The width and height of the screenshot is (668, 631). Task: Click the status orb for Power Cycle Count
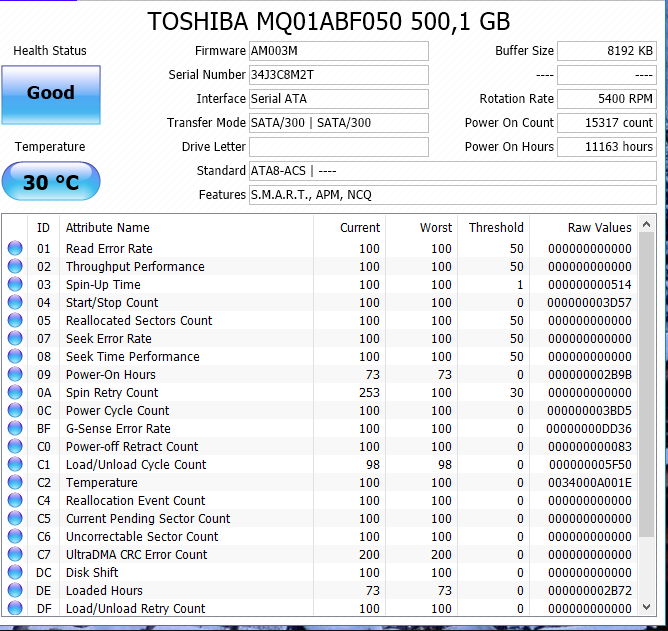click(15, 410)
